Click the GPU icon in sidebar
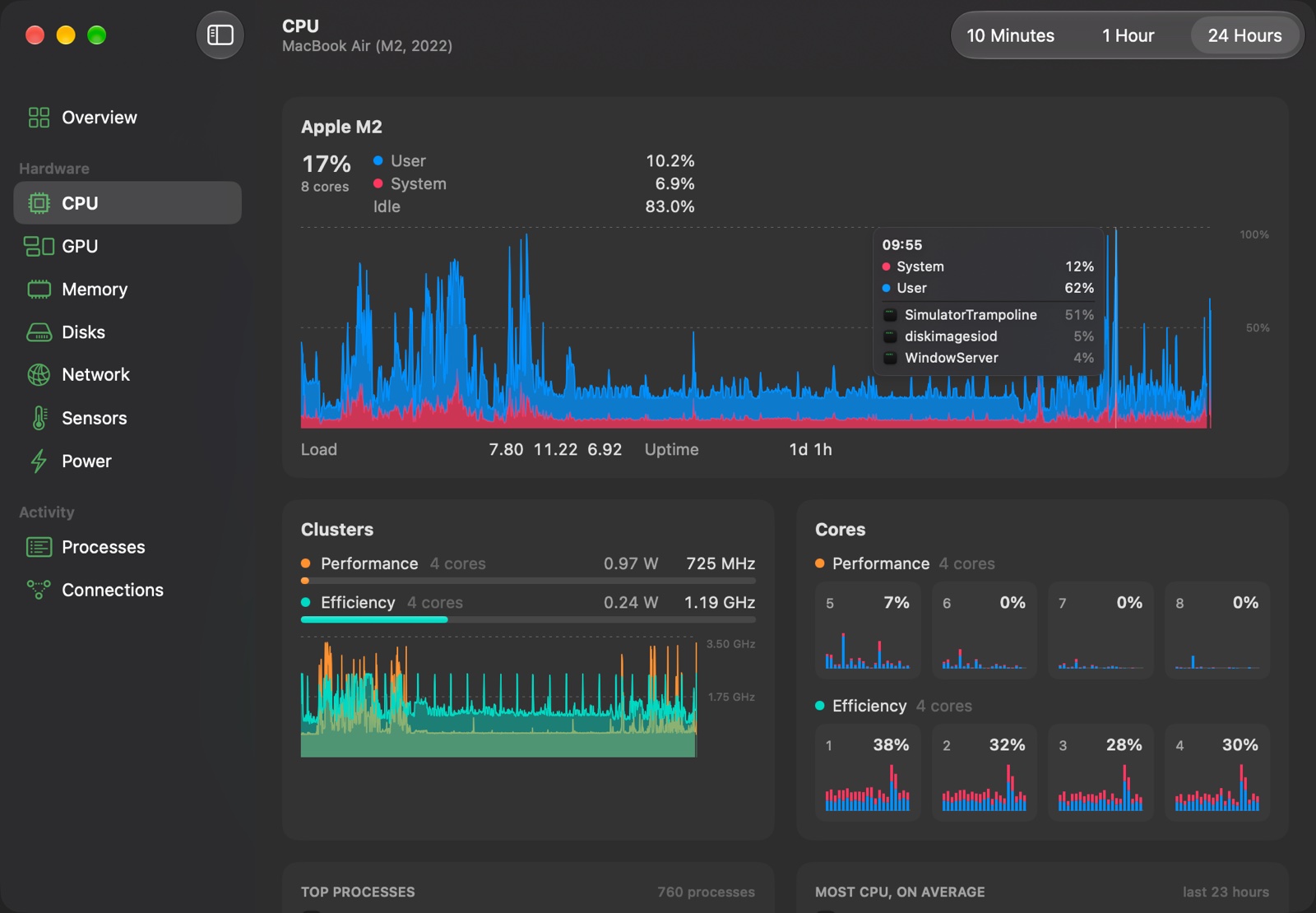This screenshot has width=1316, height=913. pos(39,246)
